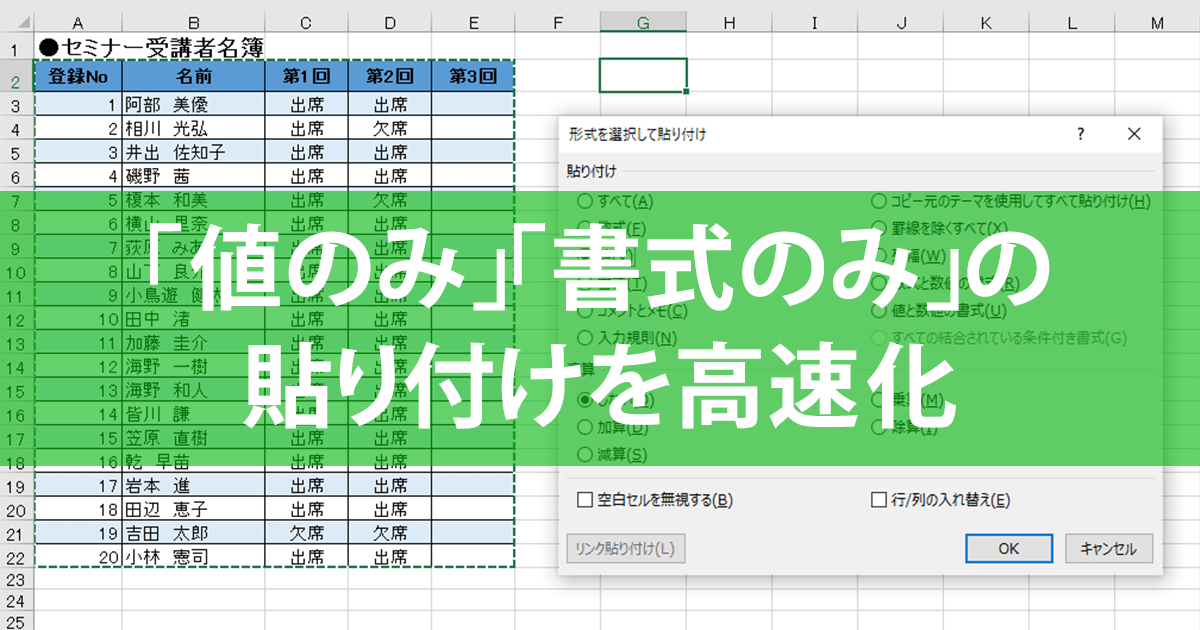This screenshot has width=1200, height=630.
Task: Select column E header
Action: tap(473, 22)
